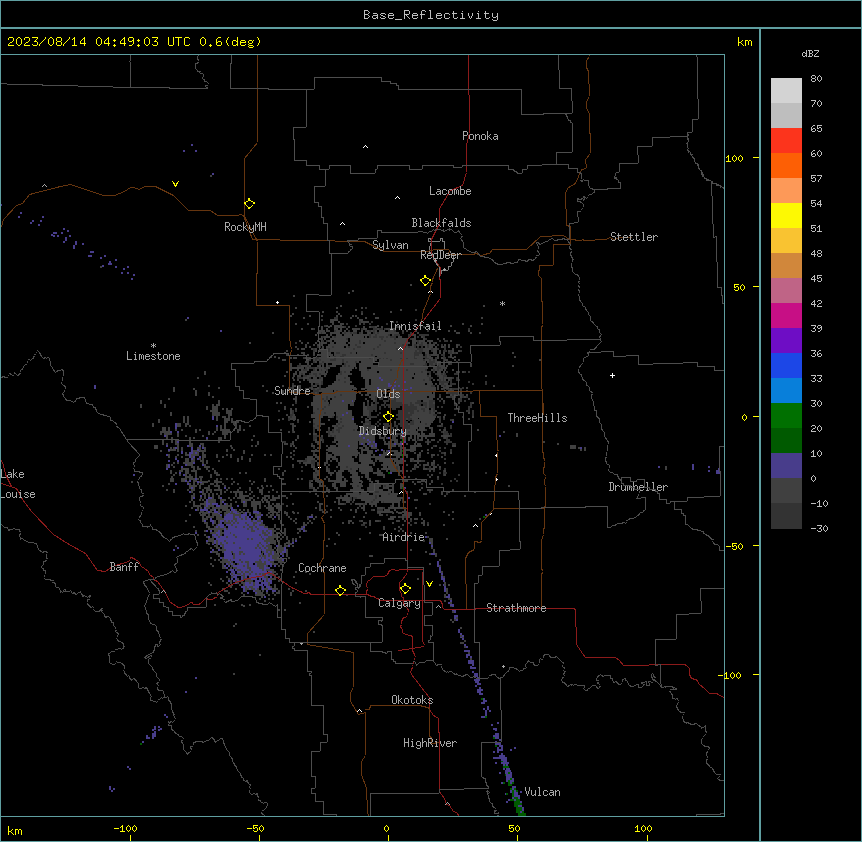Viewport: 862px width, 842px height.
Task: Pick the dark blue 33-36 dBZ legend swatch
Action: click(x=786, y=365)
